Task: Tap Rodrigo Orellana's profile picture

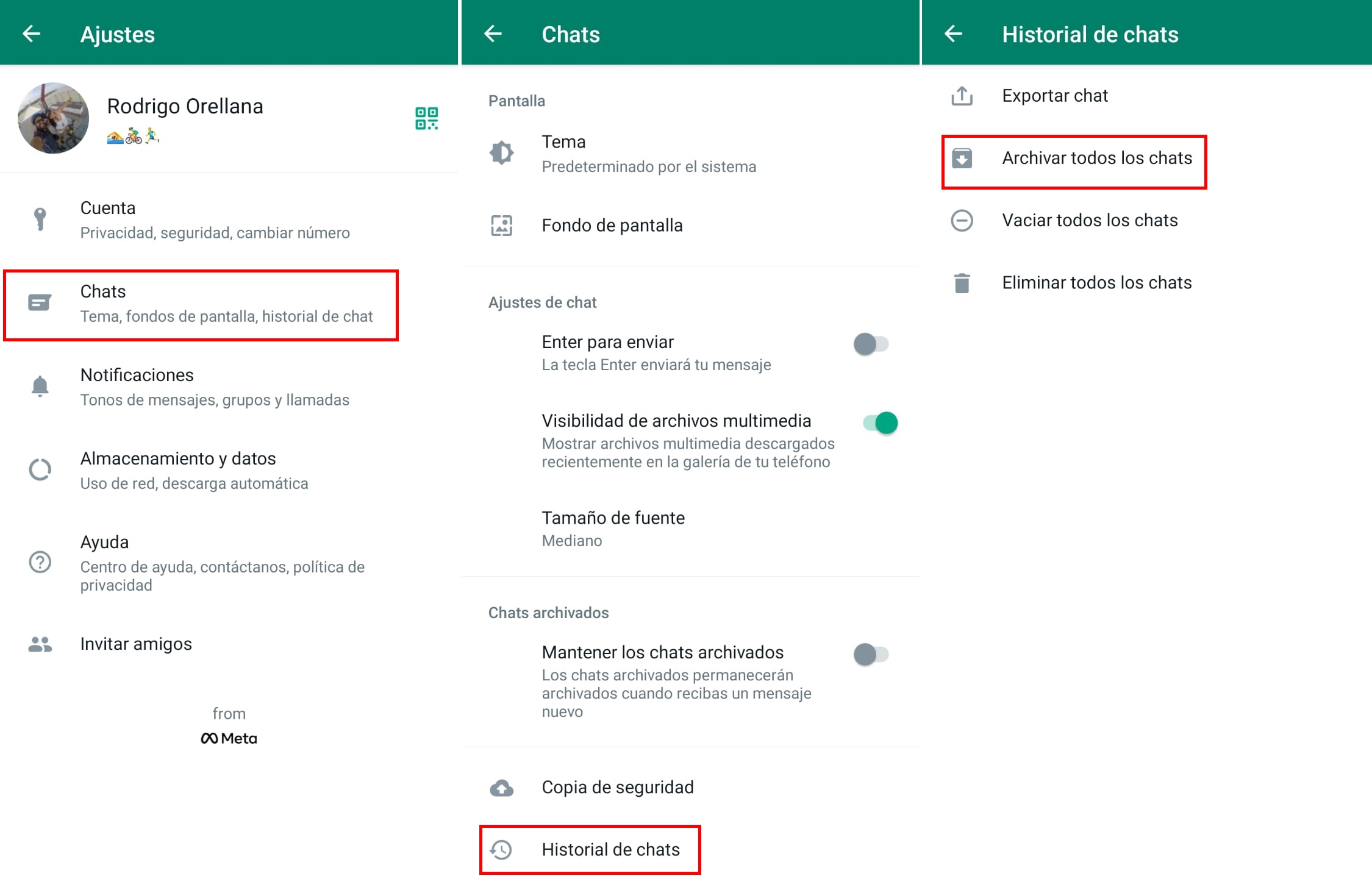Action: [x=54, y=118]
